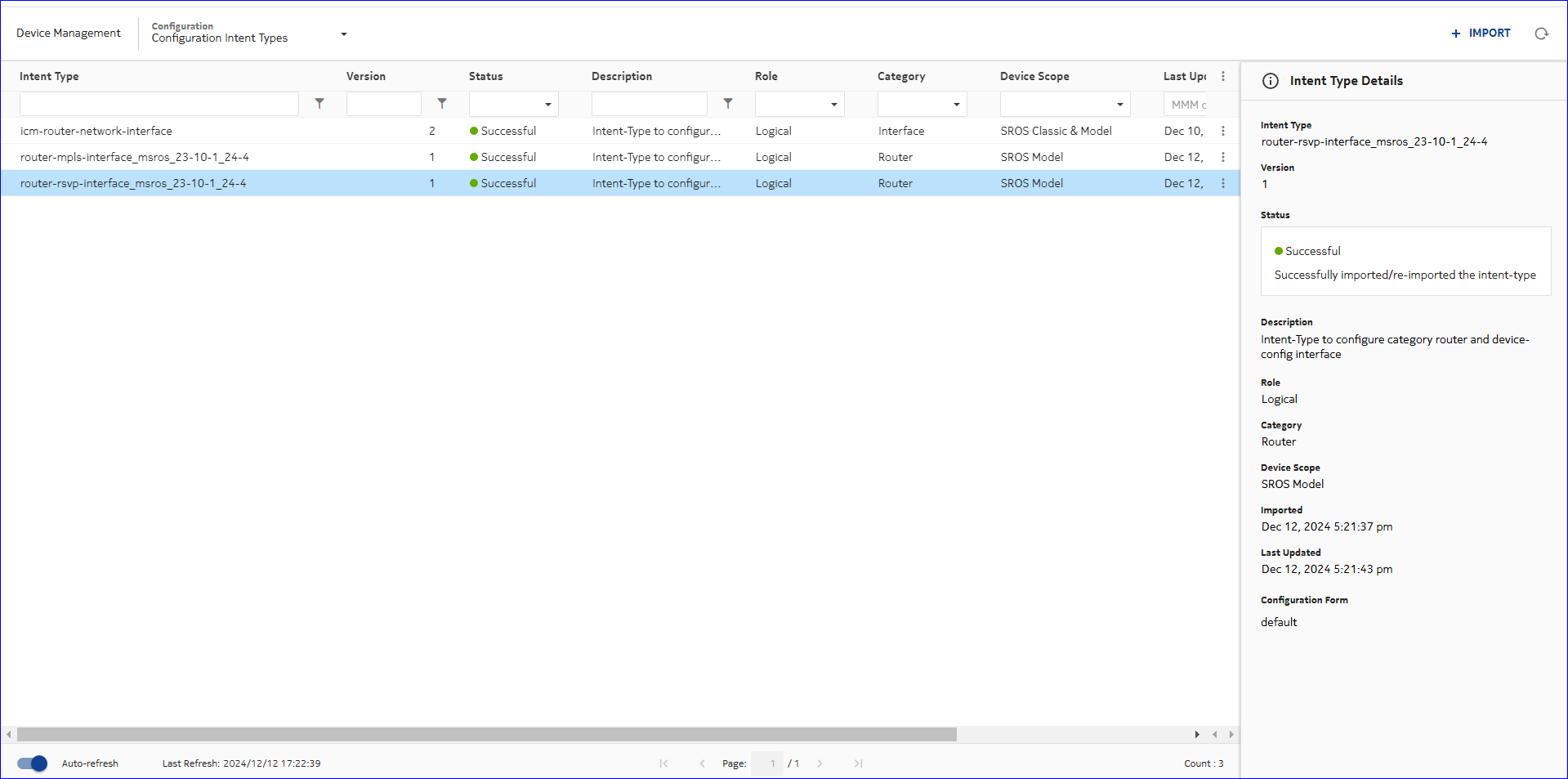Open row actions for icm-router-network-interface
Viewport: 1568px width, 779px height.
point(1222,131)
